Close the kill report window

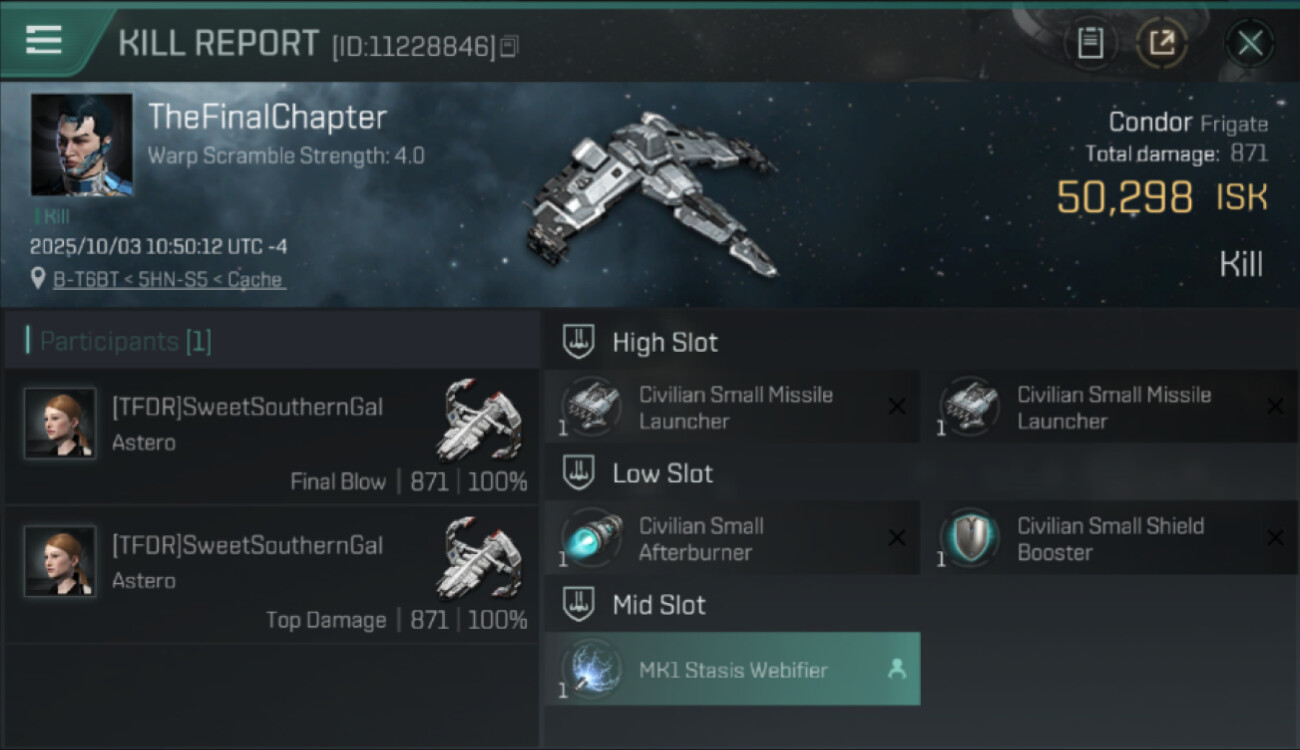[1250, 43]
